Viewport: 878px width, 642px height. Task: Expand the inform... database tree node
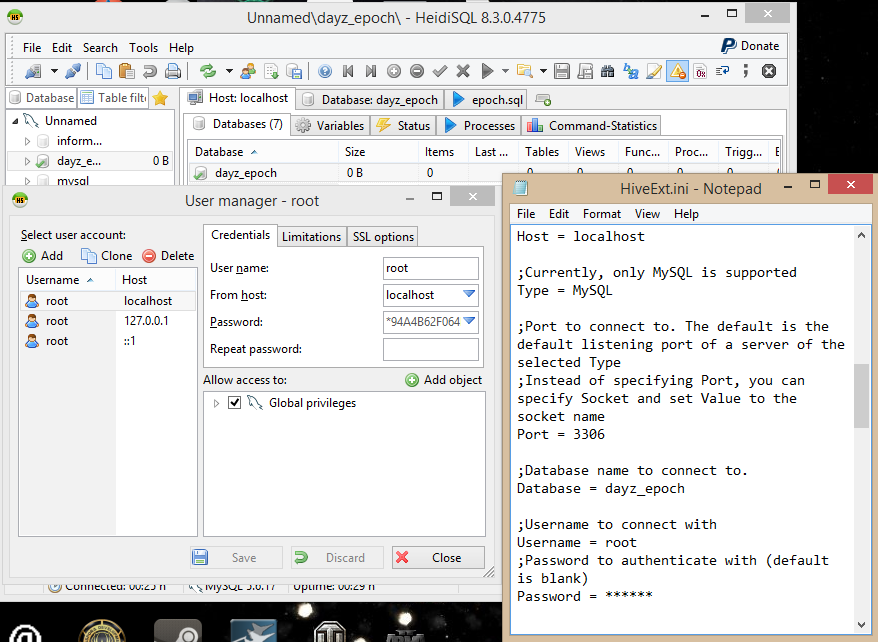click(27, 141)
